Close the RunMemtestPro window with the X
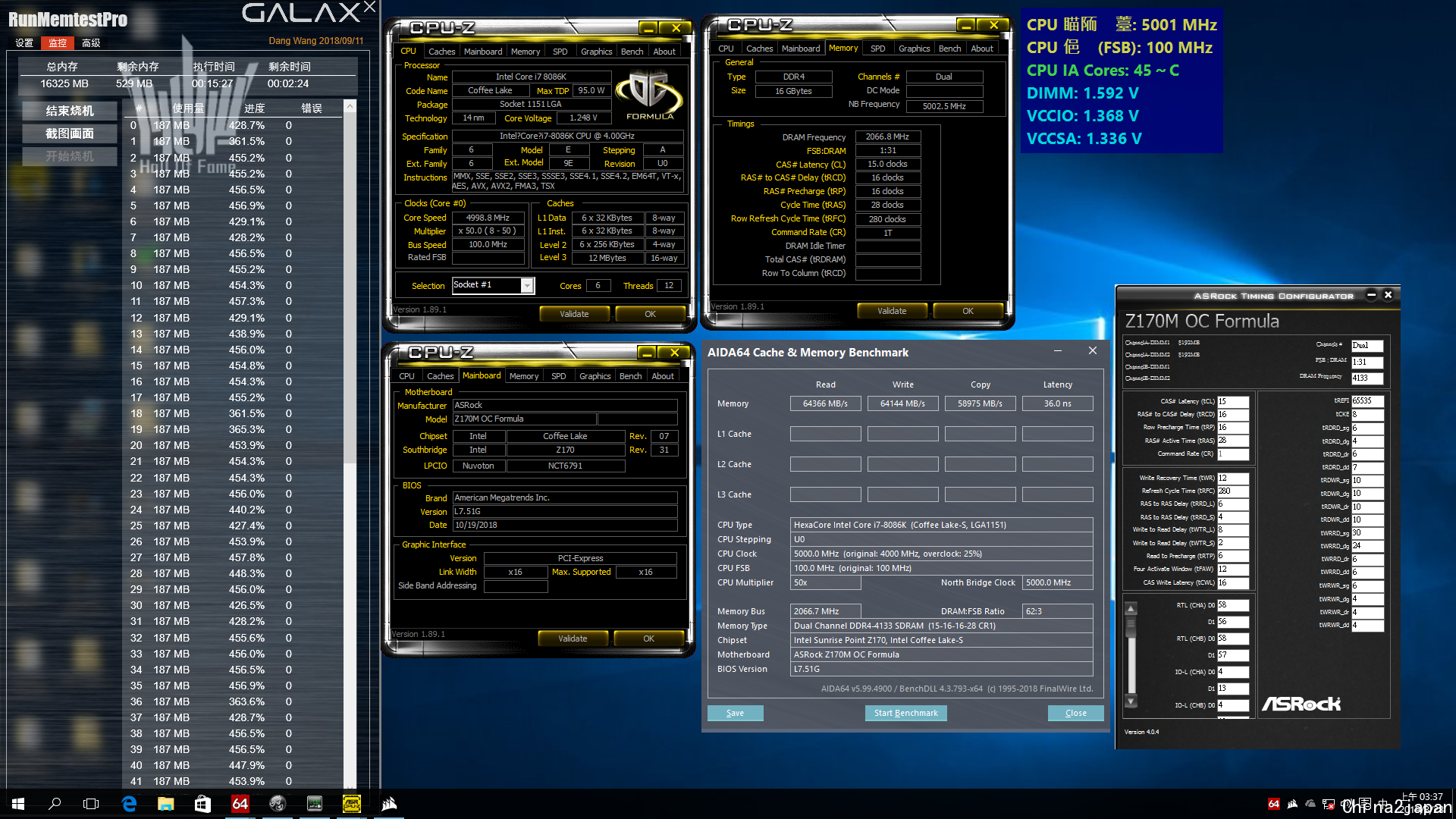 (x=369, y=8)
